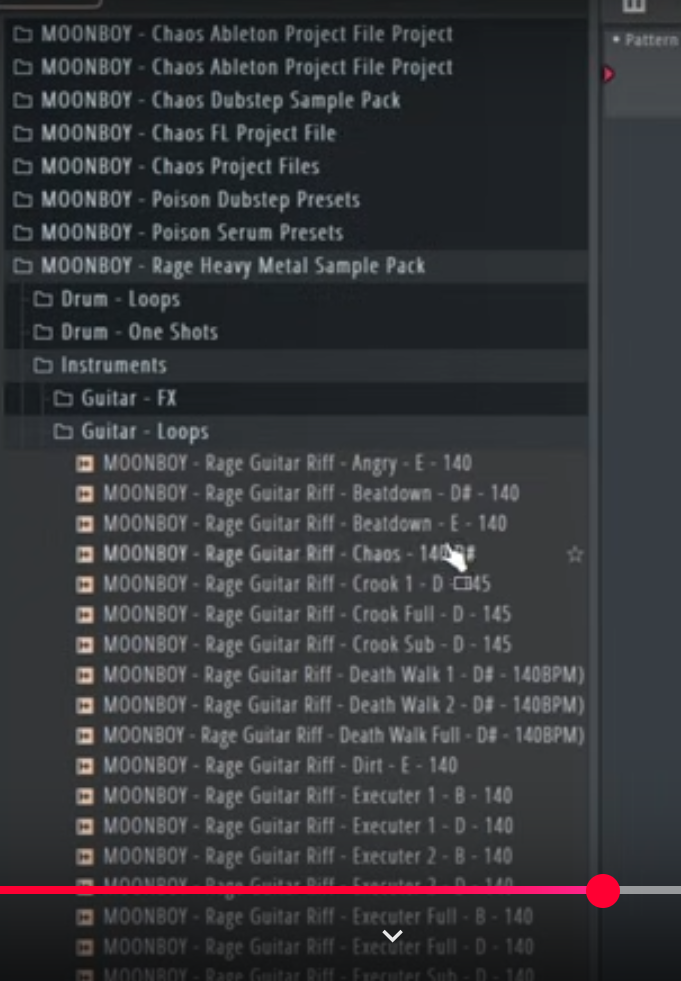This screenshot has width=681, height=981.
Task: Click the red video progress bar knob
Action: [x=603, y=891]
